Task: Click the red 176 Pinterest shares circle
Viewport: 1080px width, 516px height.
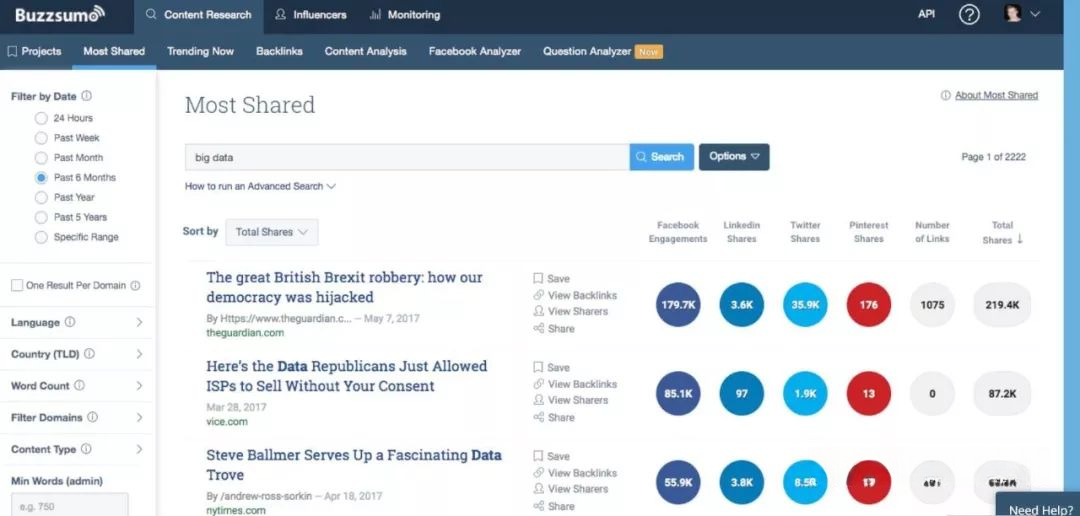Action: [x=869, y=305]
